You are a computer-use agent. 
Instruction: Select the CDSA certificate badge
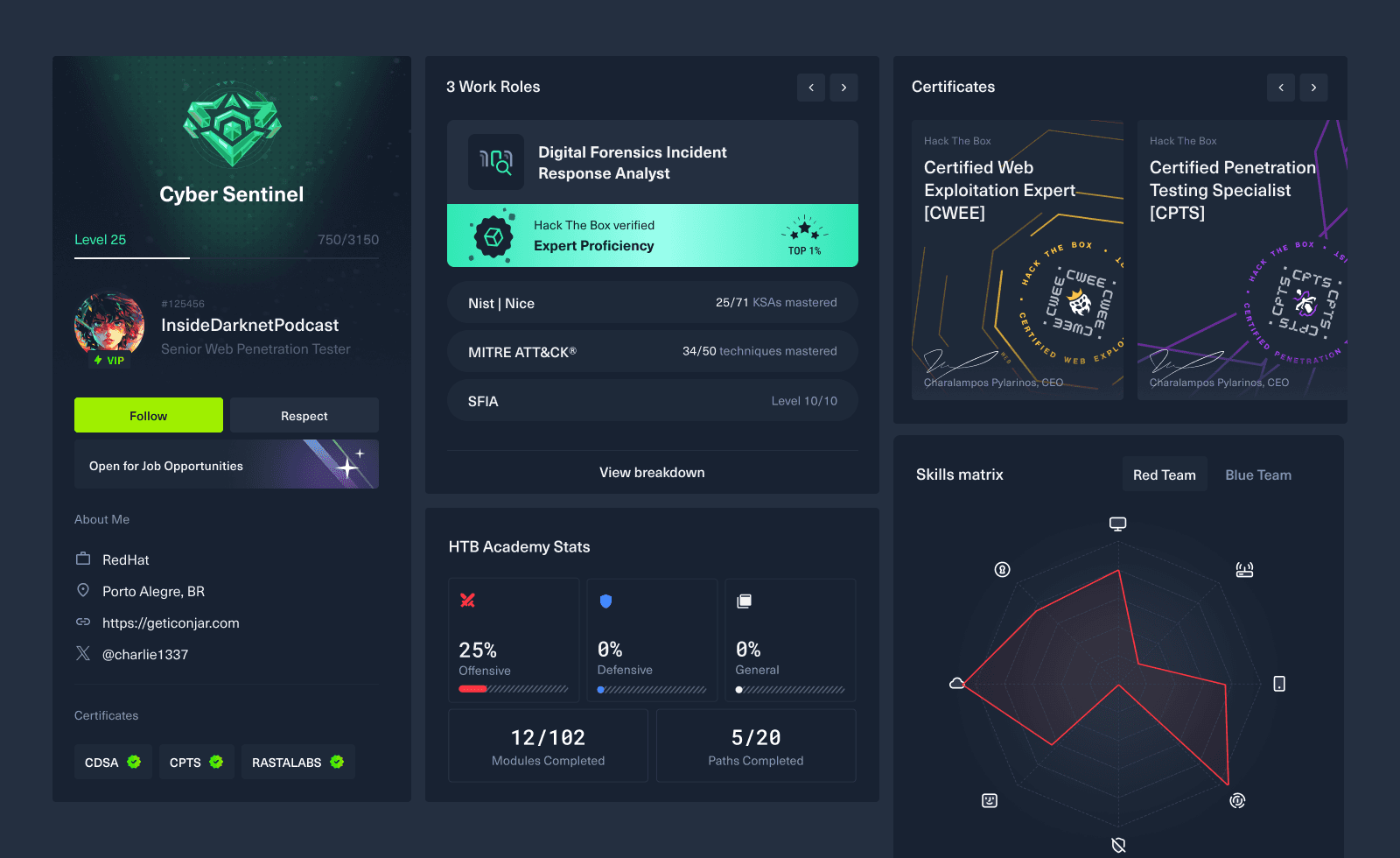point(113,762)
